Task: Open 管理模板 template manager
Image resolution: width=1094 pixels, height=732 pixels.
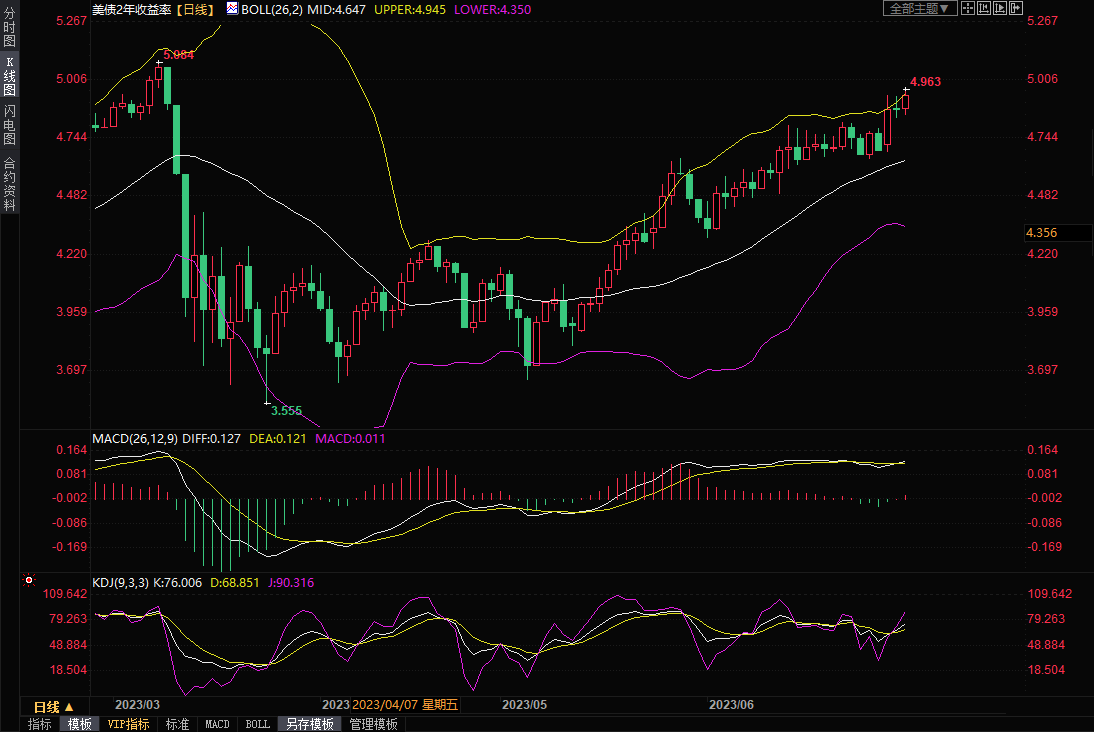Action: pos(373,724)
